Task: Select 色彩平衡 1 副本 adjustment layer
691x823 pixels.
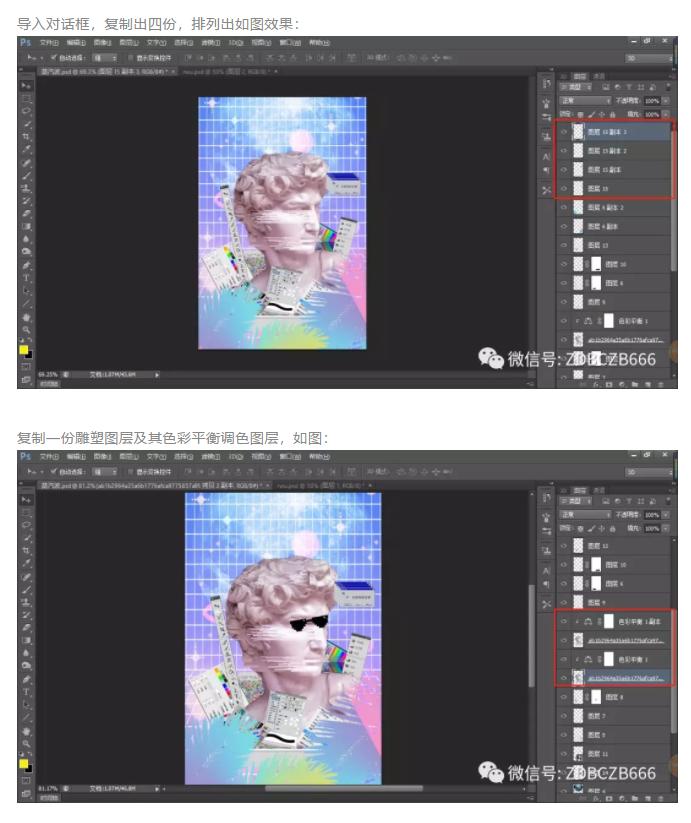Action: [x=613, y=621]
